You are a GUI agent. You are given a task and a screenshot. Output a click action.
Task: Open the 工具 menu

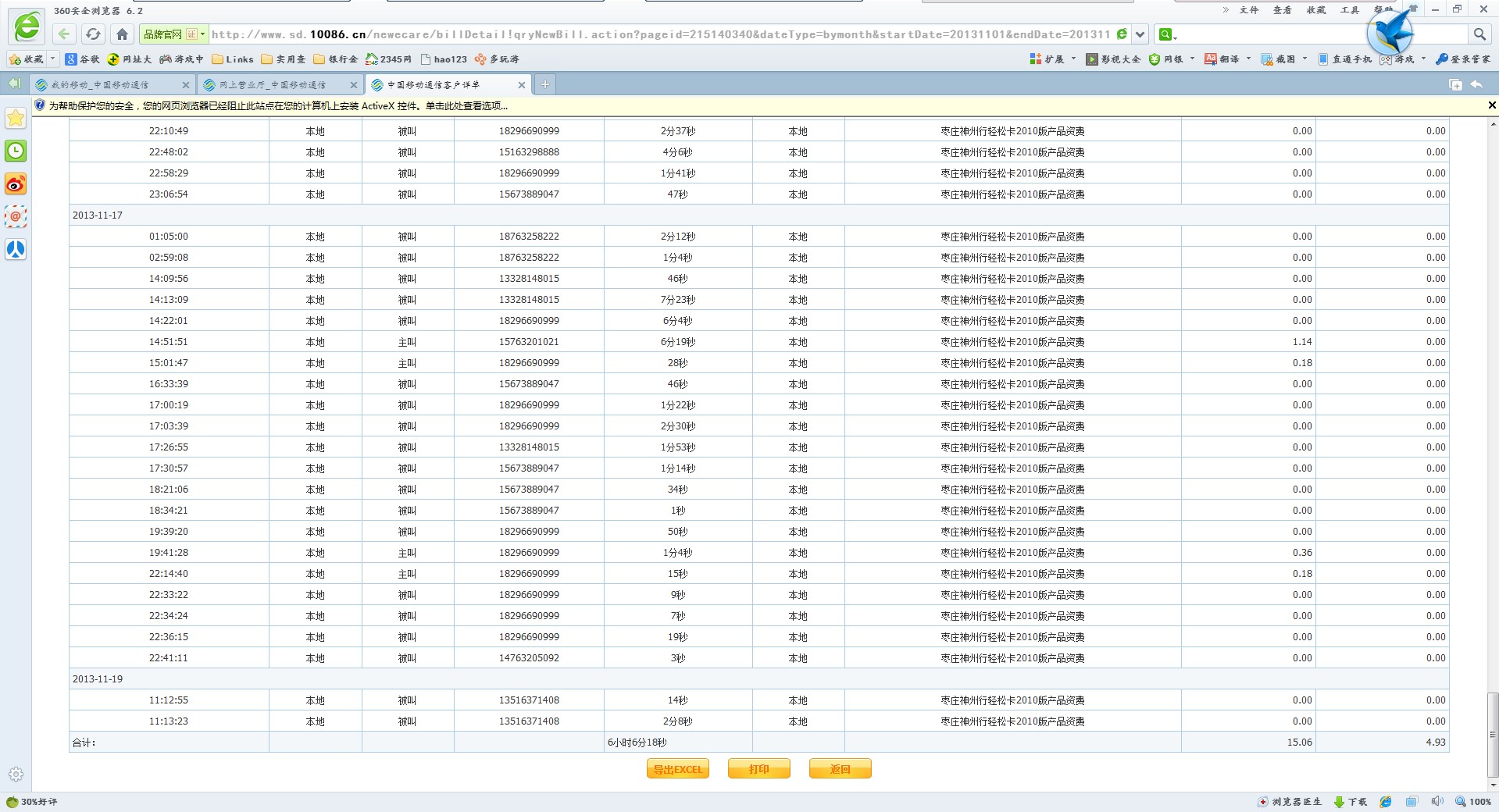click(x=1349, y=10)
